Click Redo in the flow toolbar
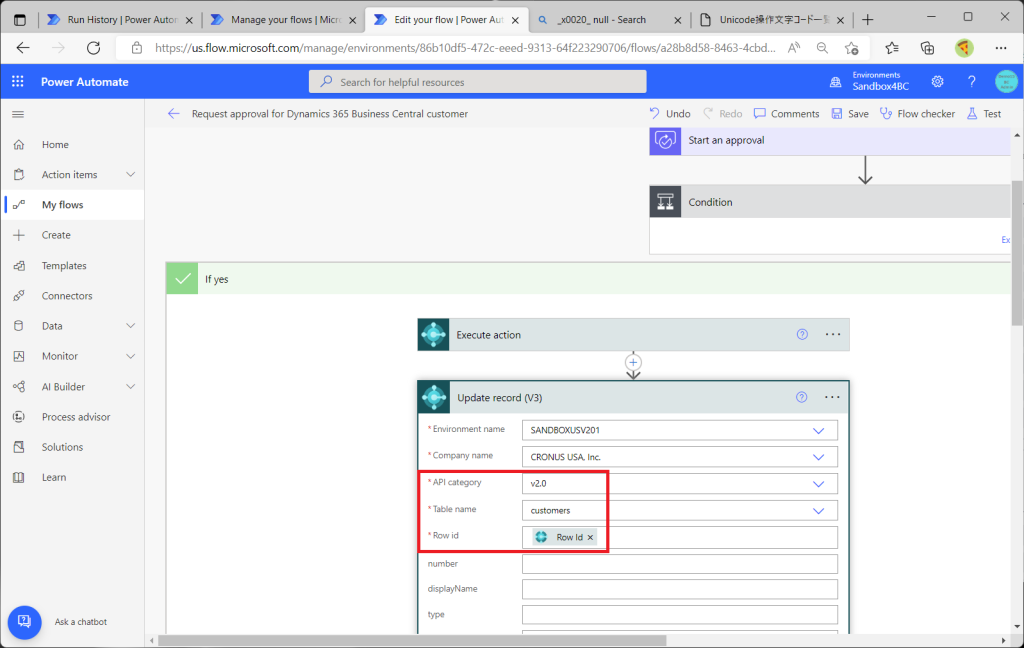This screenshot has height=648, width=1024. click(723, 114)
